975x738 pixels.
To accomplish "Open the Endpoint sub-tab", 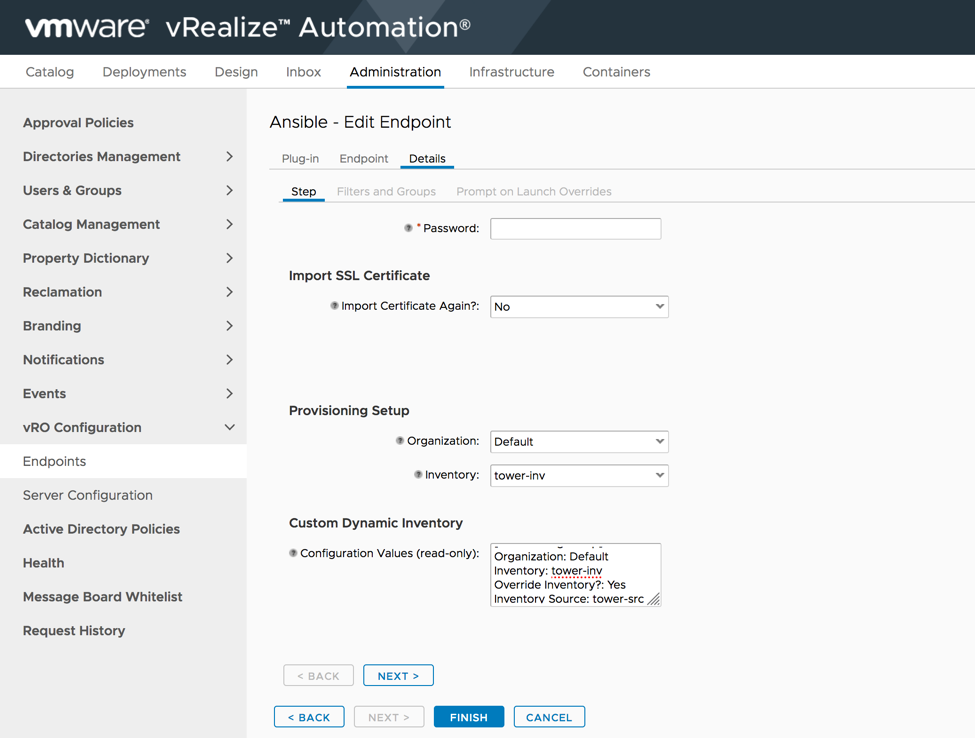I will tap(363, 159).
